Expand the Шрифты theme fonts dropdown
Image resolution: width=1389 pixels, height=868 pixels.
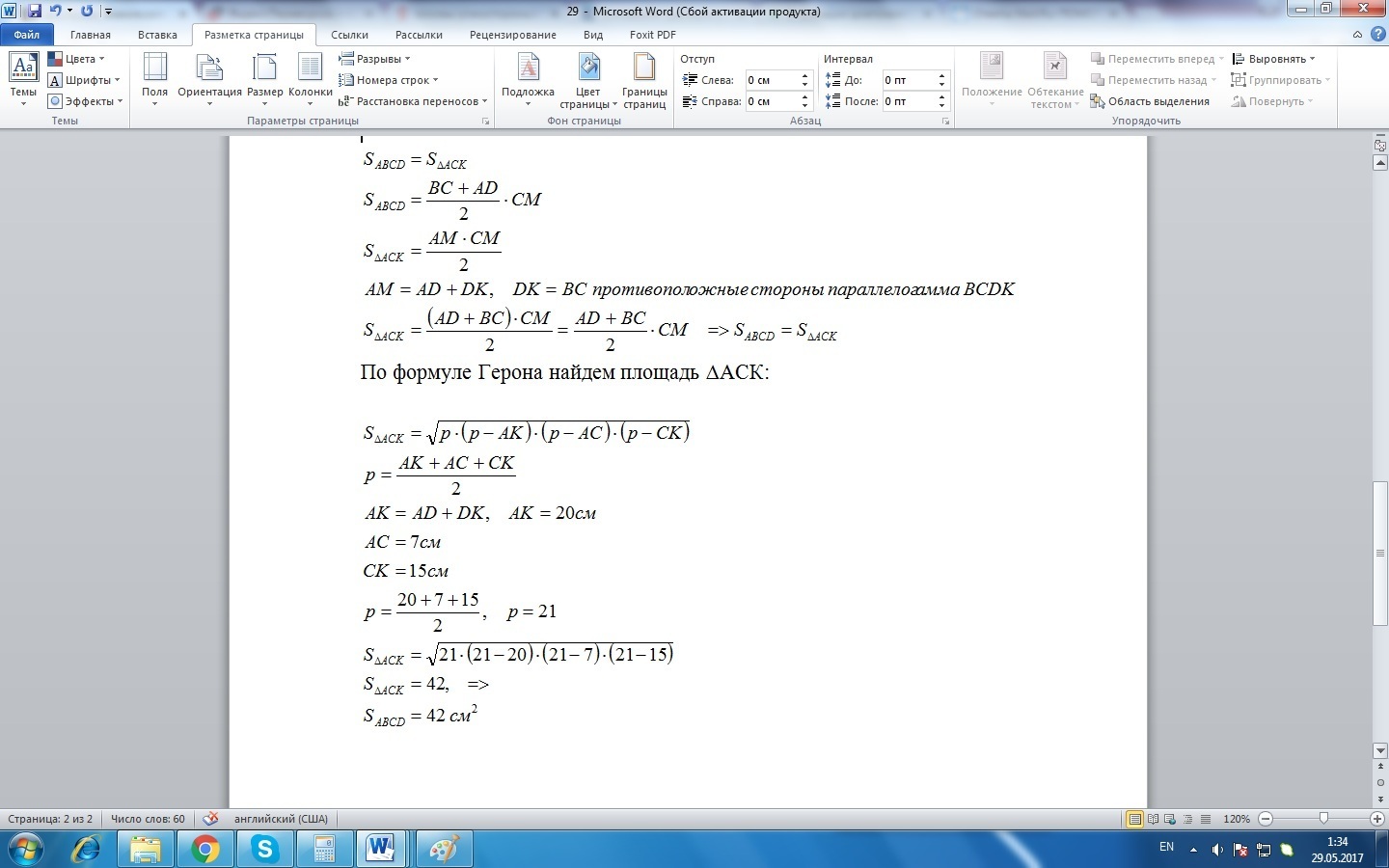[x=84, y=80]
